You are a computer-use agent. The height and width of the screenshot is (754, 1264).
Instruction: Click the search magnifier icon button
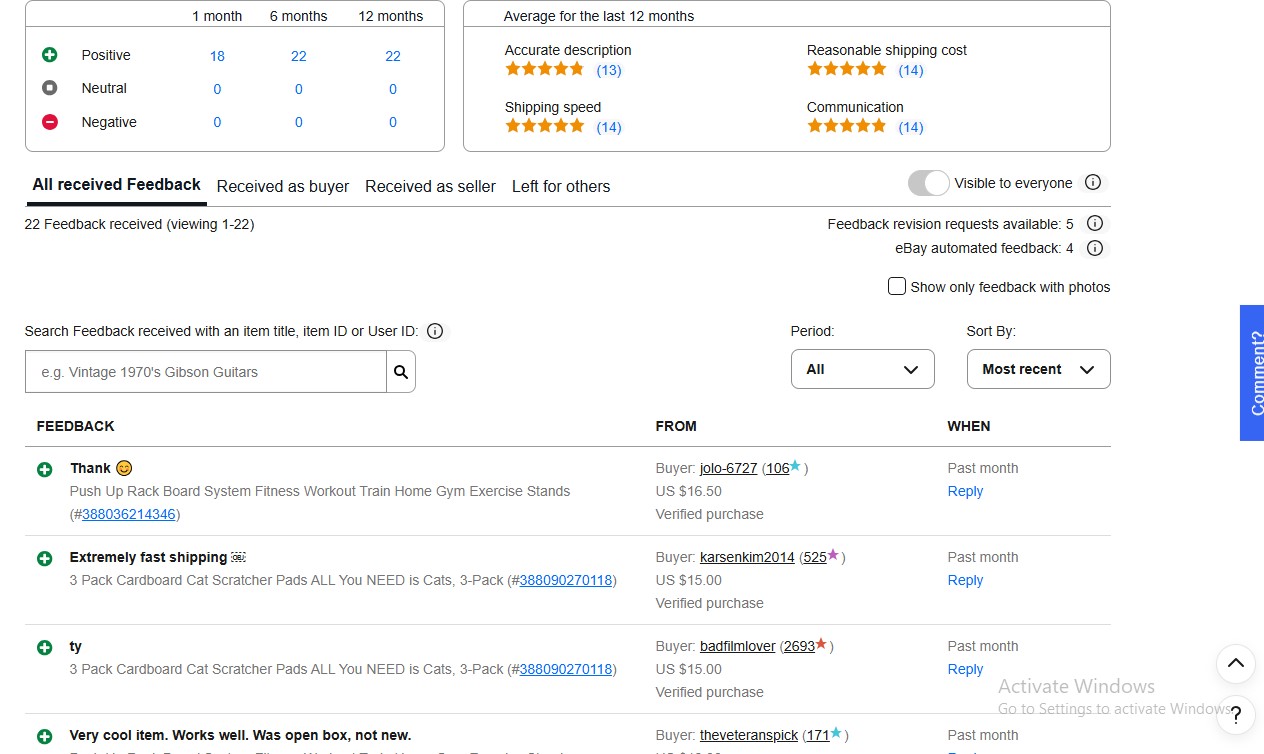[x=401, y=372]
